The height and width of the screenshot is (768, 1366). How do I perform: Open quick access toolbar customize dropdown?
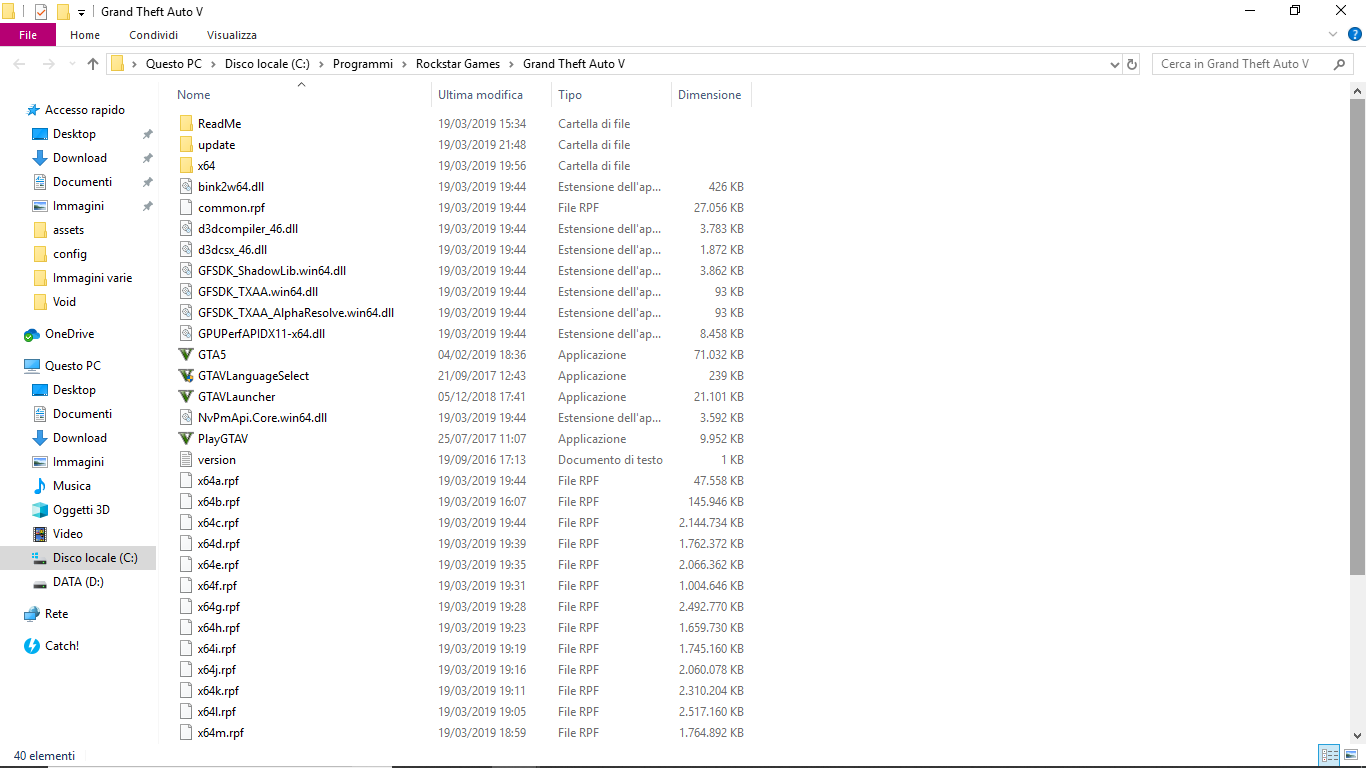click(81, 12)
